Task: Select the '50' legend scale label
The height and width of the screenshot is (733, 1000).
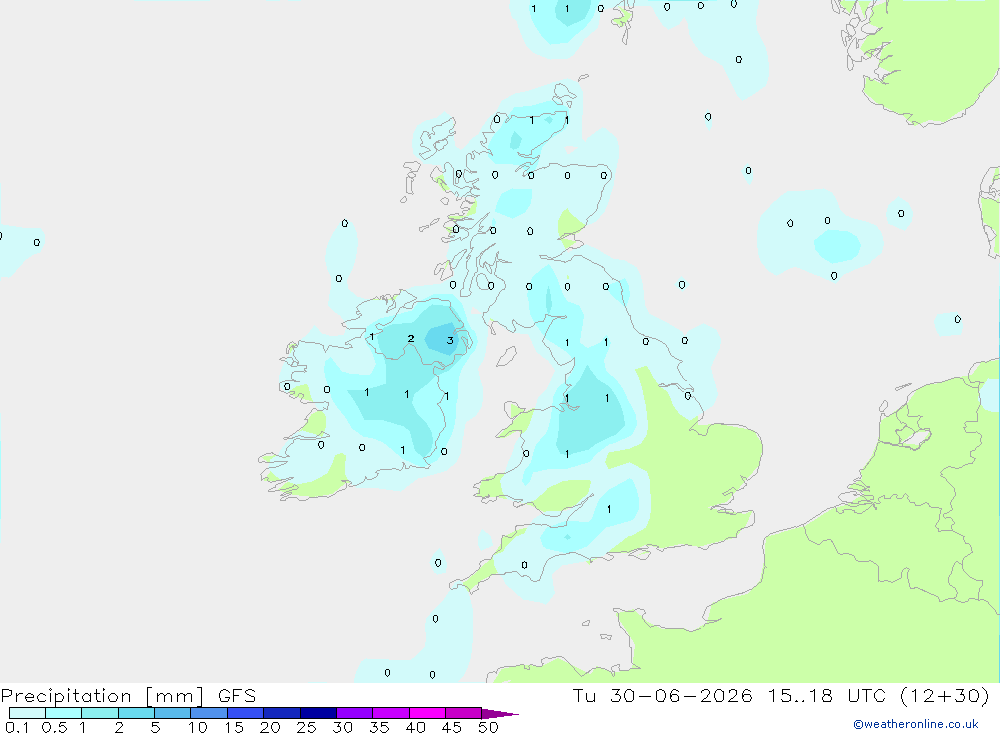Action: 489,727
